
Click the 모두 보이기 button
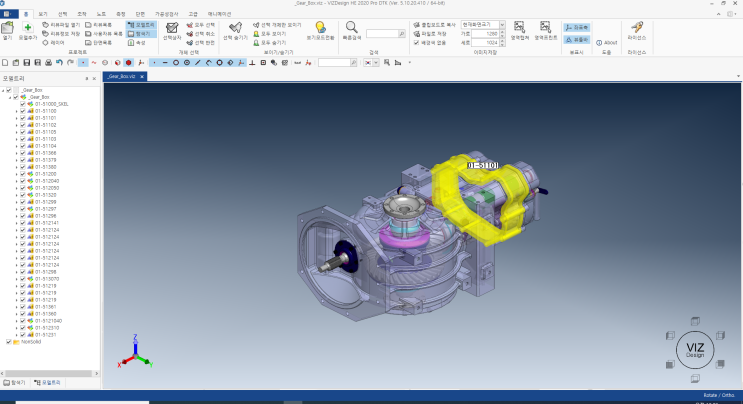pos(270,34)
